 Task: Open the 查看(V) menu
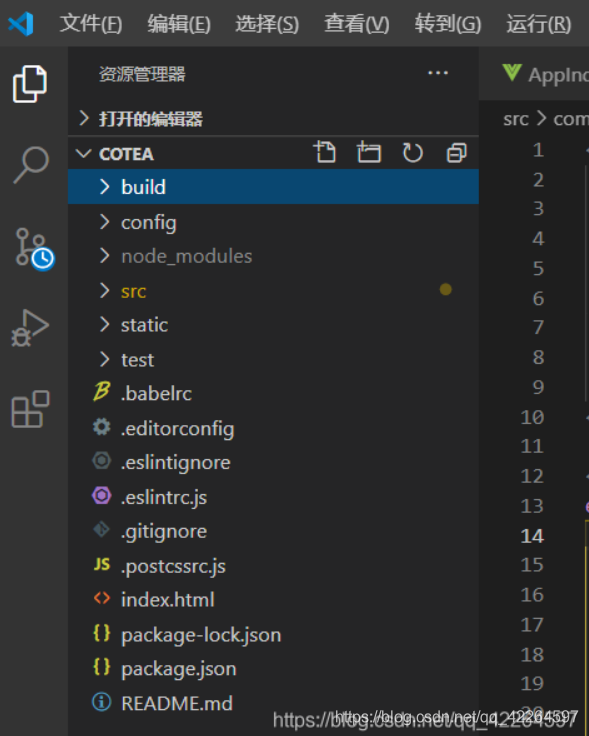coord(357,23)
